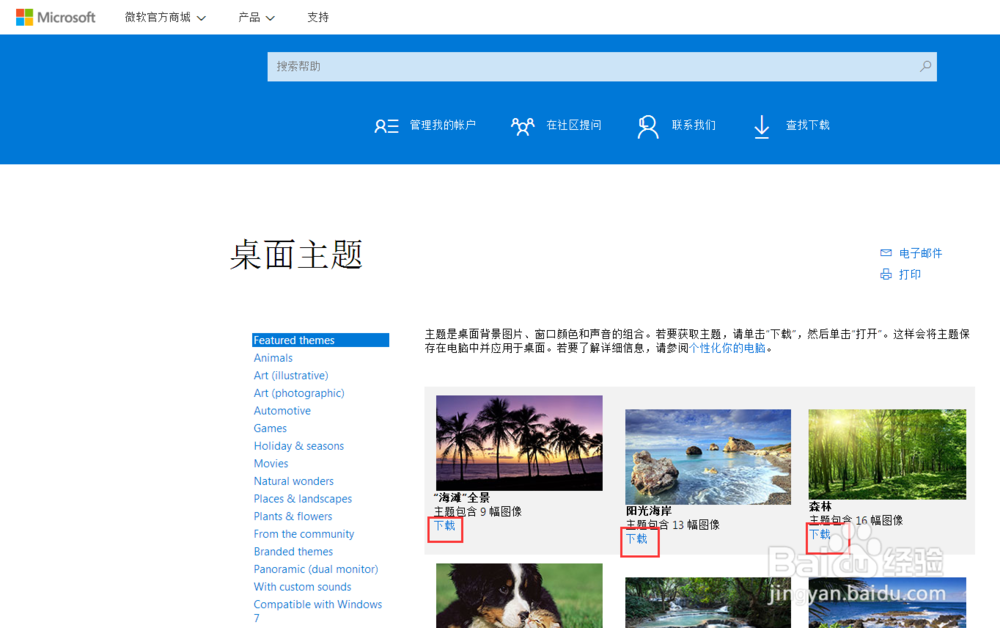Viewport: 1000px width, 628px height.
Task: Select the Panoramic (dual monitor) category
Action: (x=316, y=568)
